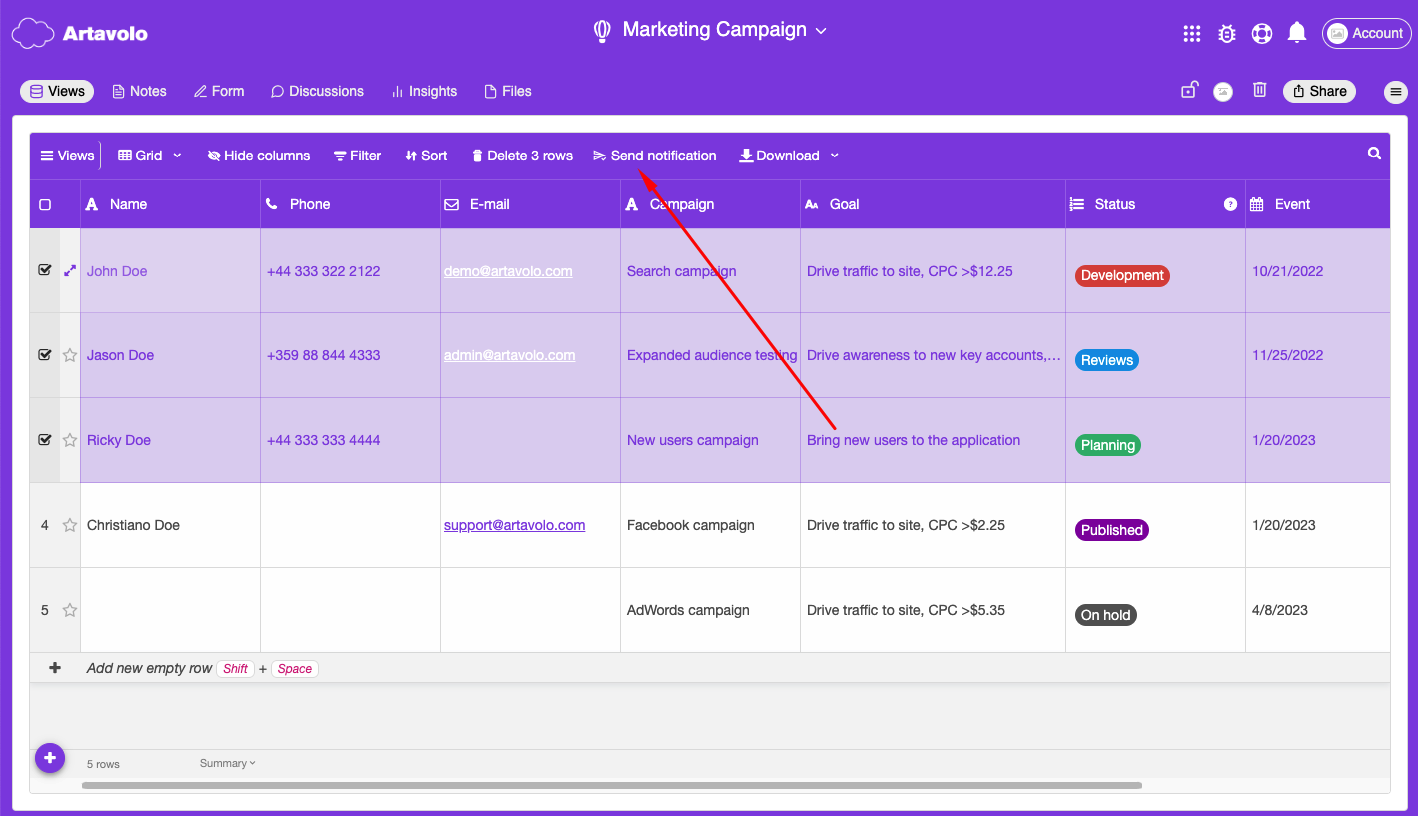This screenshot has height=816, width=1418.
Task: Click the Goal column header
Action: [933, 204]
